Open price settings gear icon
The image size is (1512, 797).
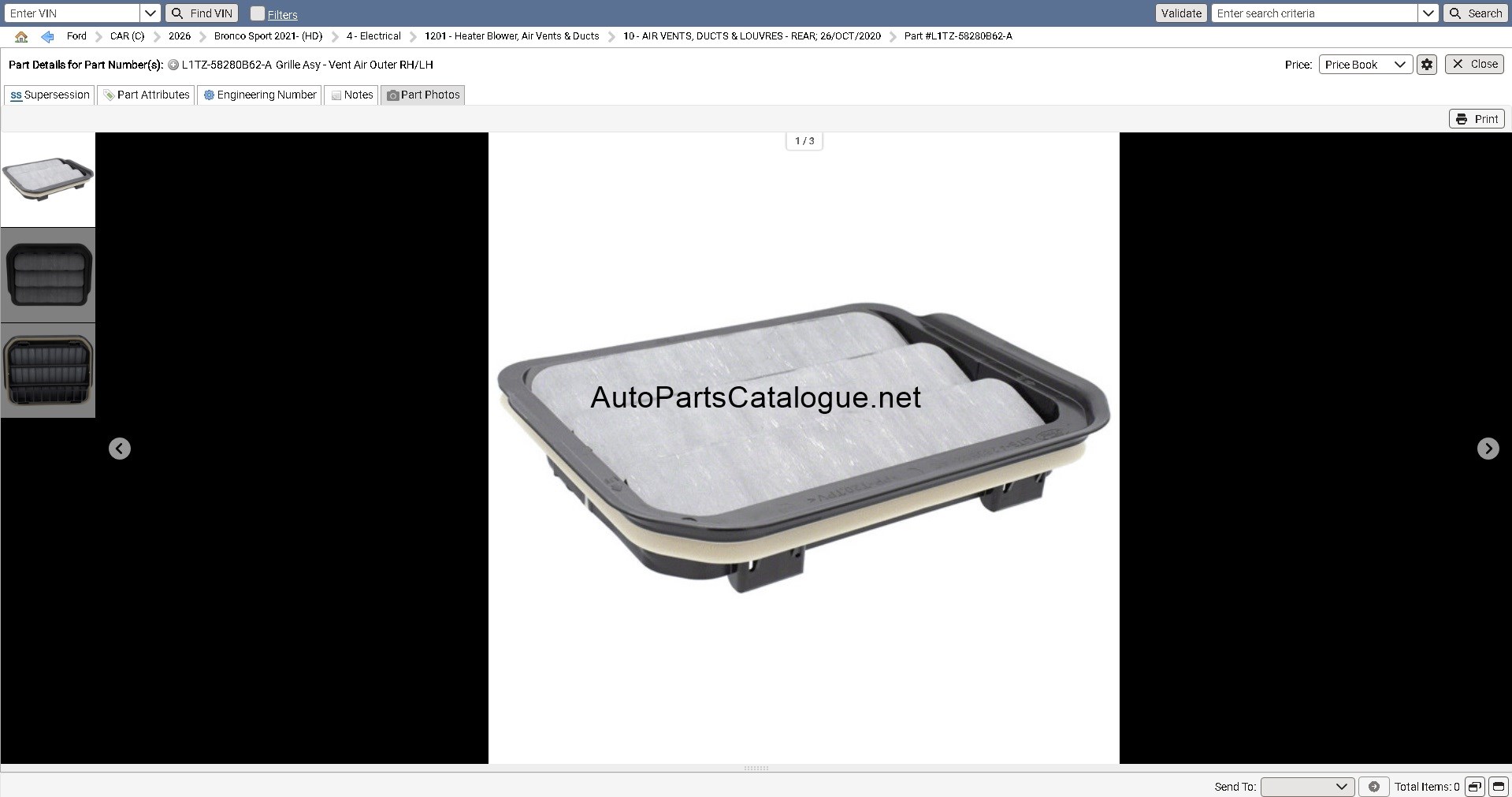1427,65
